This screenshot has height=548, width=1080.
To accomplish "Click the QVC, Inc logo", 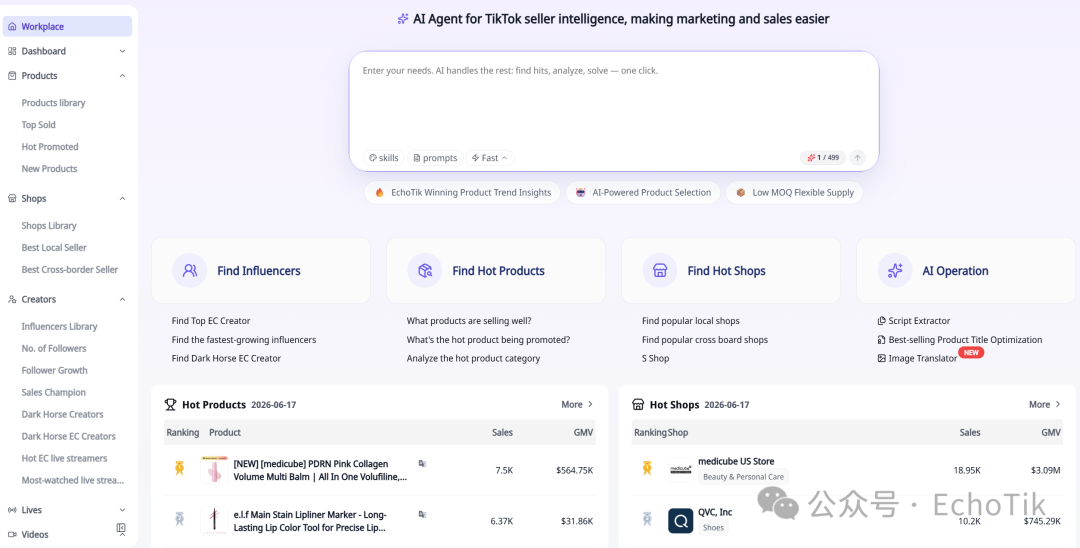I will [x=681, y=520].
